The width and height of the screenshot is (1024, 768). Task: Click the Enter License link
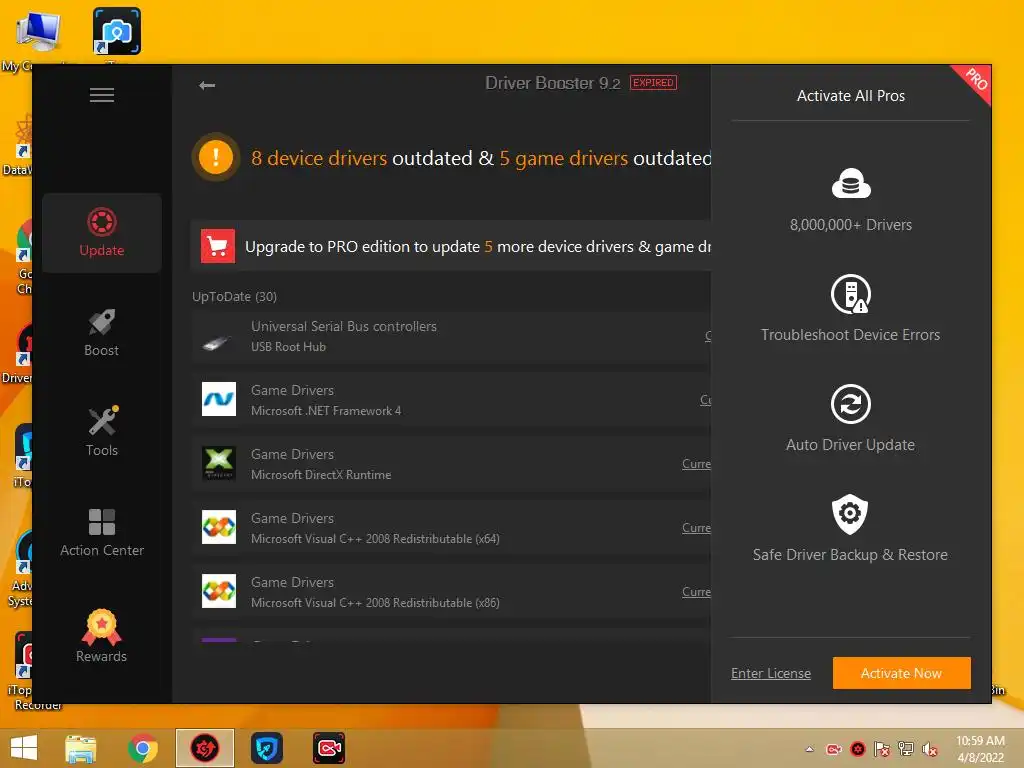(x=771, y=673)
